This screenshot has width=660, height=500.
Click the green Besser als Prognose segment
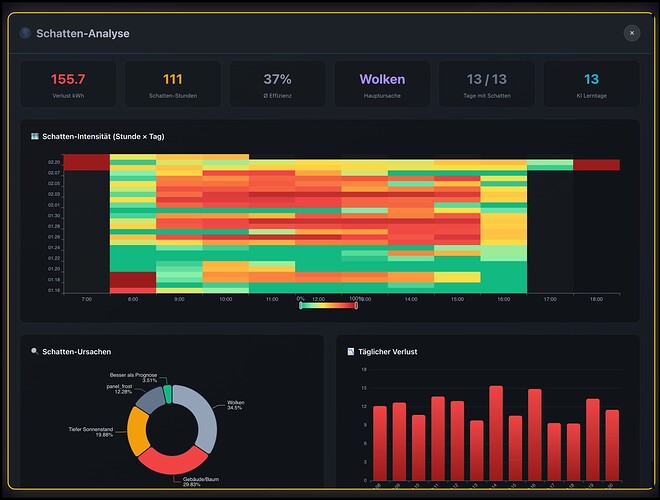[168, 394]
